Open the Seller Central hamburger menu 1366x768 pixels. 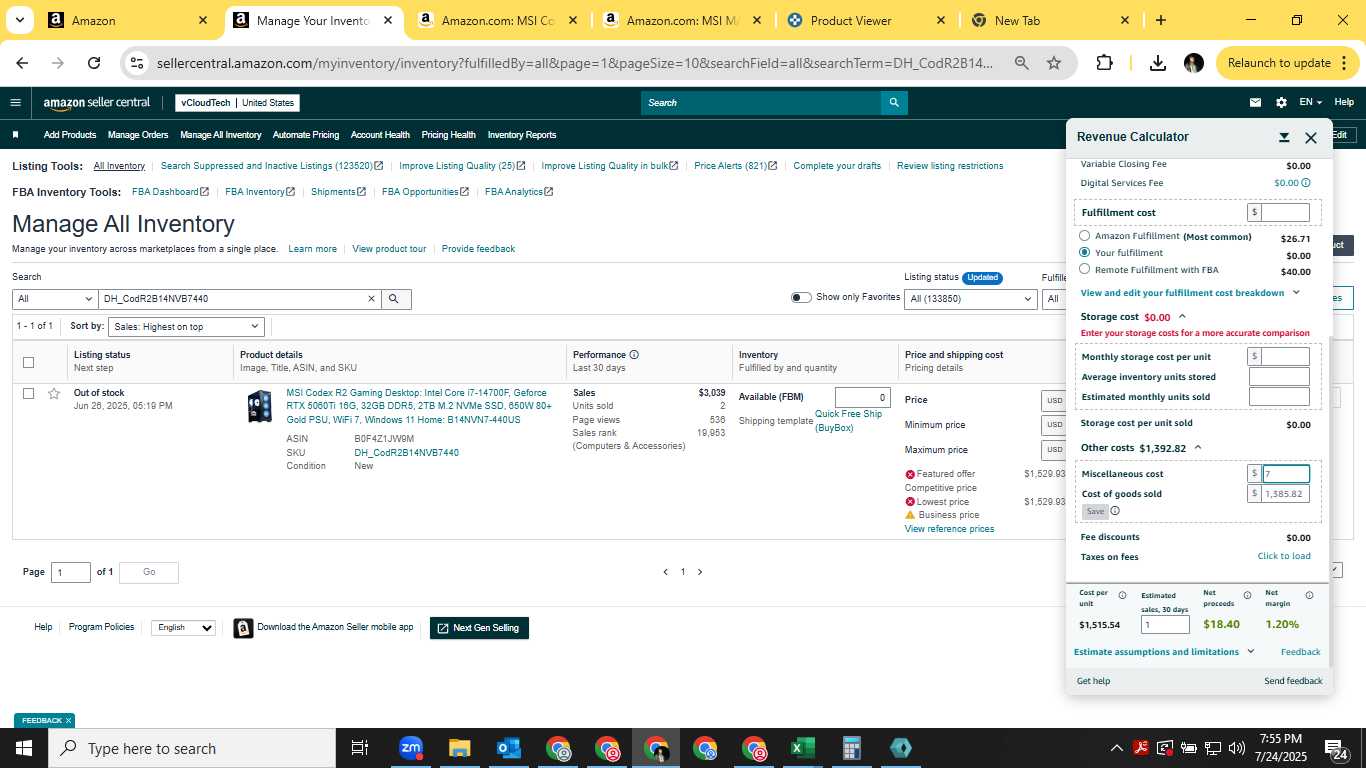pos(15,102)
